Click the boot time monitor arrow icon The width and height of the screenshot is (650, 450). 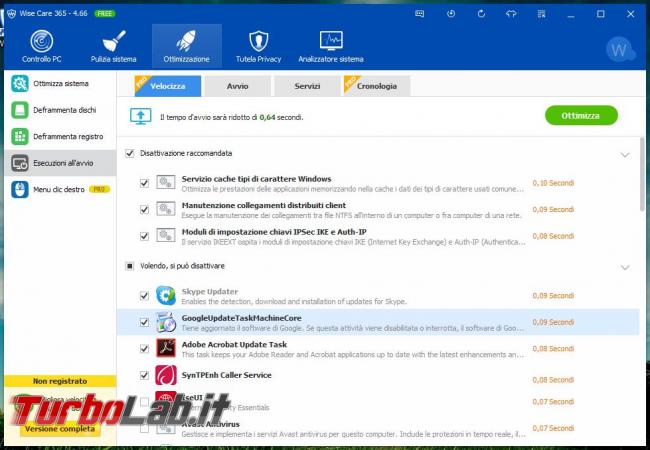[141, 116]
